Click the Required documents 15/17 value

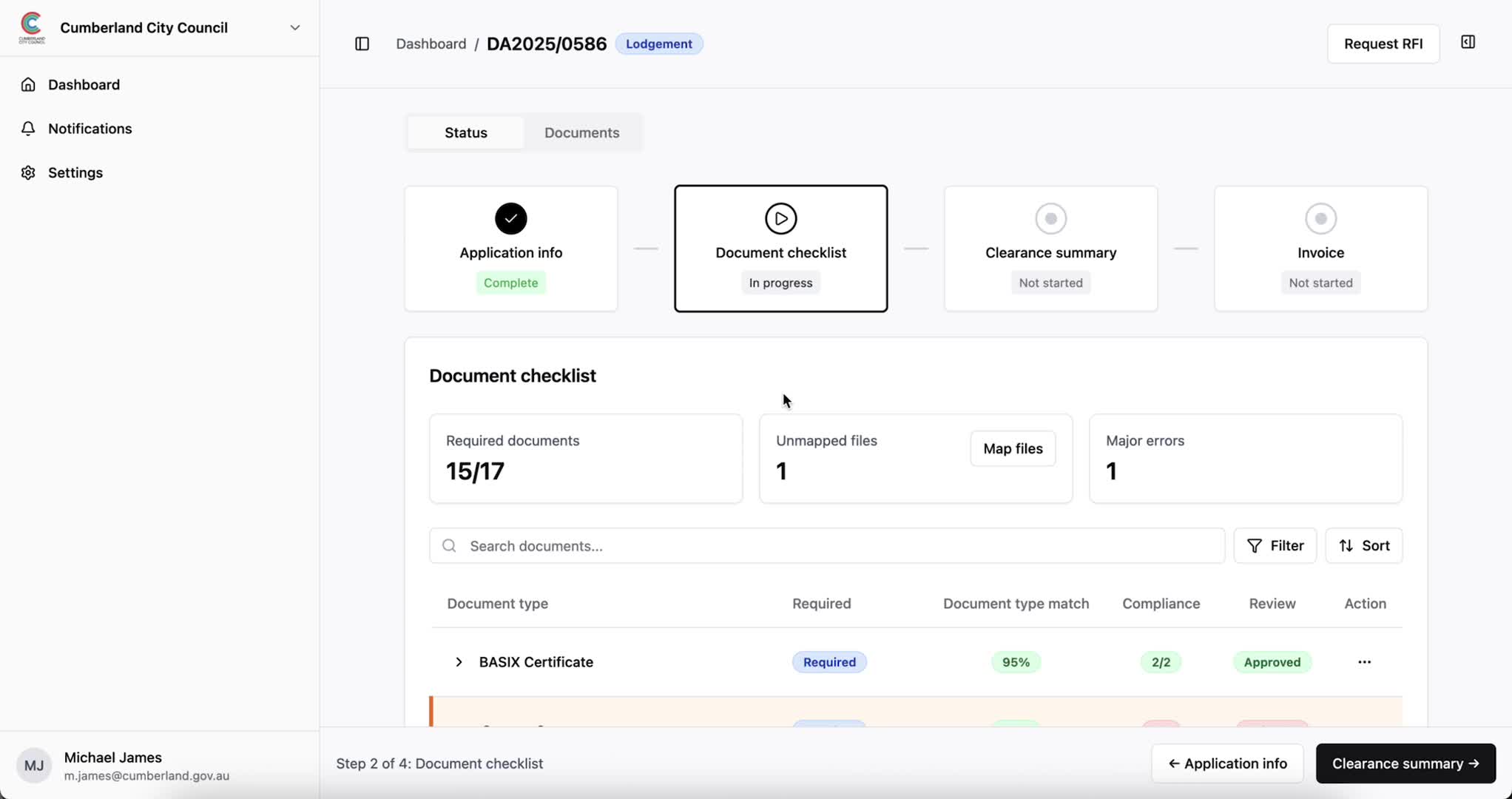point(476,471)
